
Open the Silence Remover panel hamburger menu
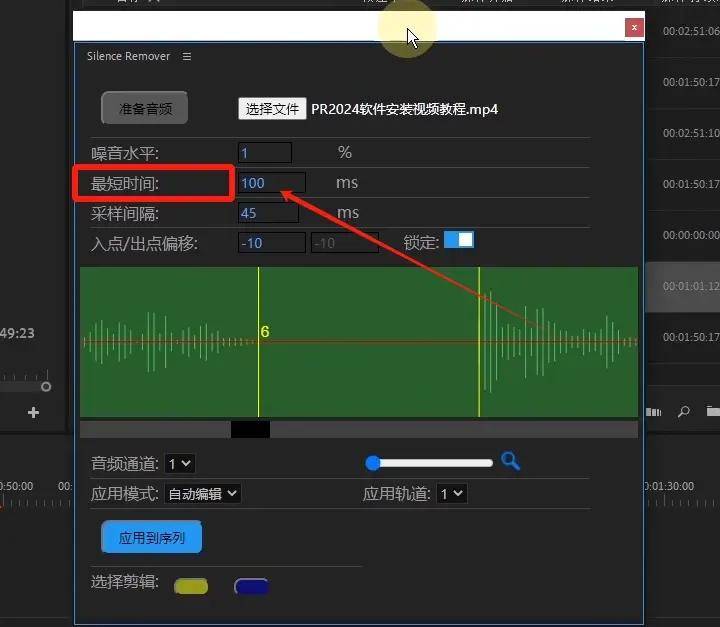click(x=186, y=56)
